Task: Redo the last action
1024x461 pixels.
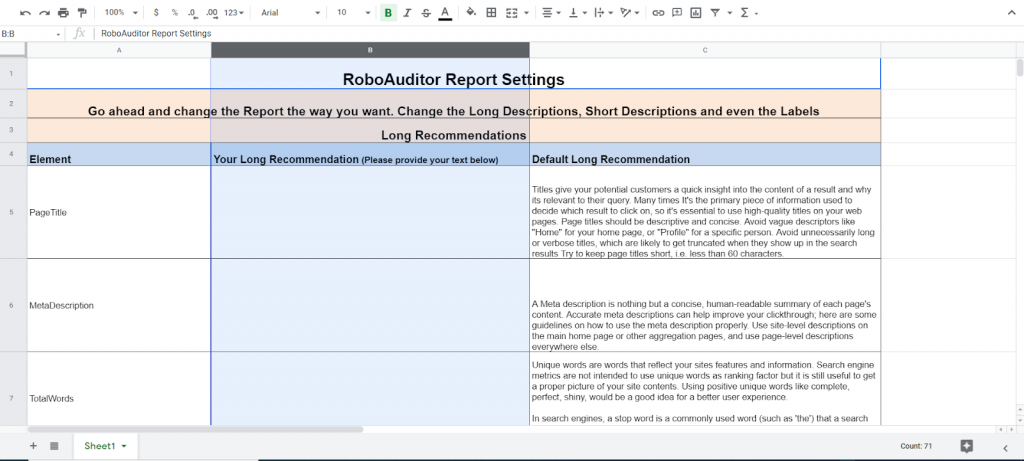Action: 44,12
